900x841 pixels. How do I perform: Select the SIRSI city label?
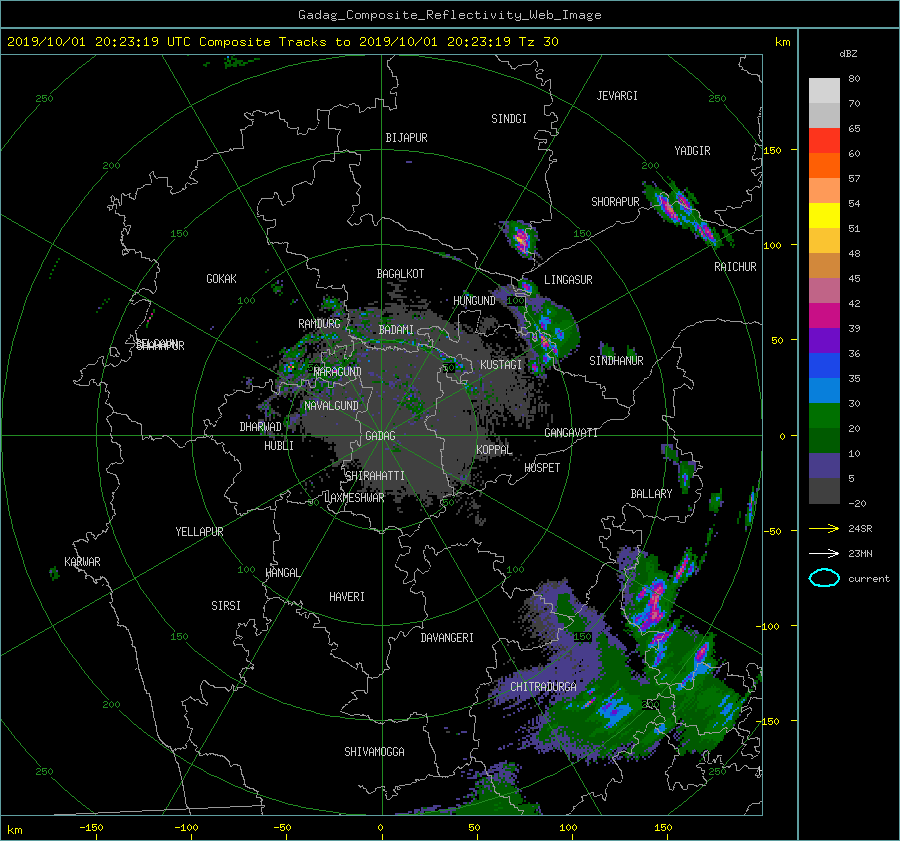coord(226,606)
